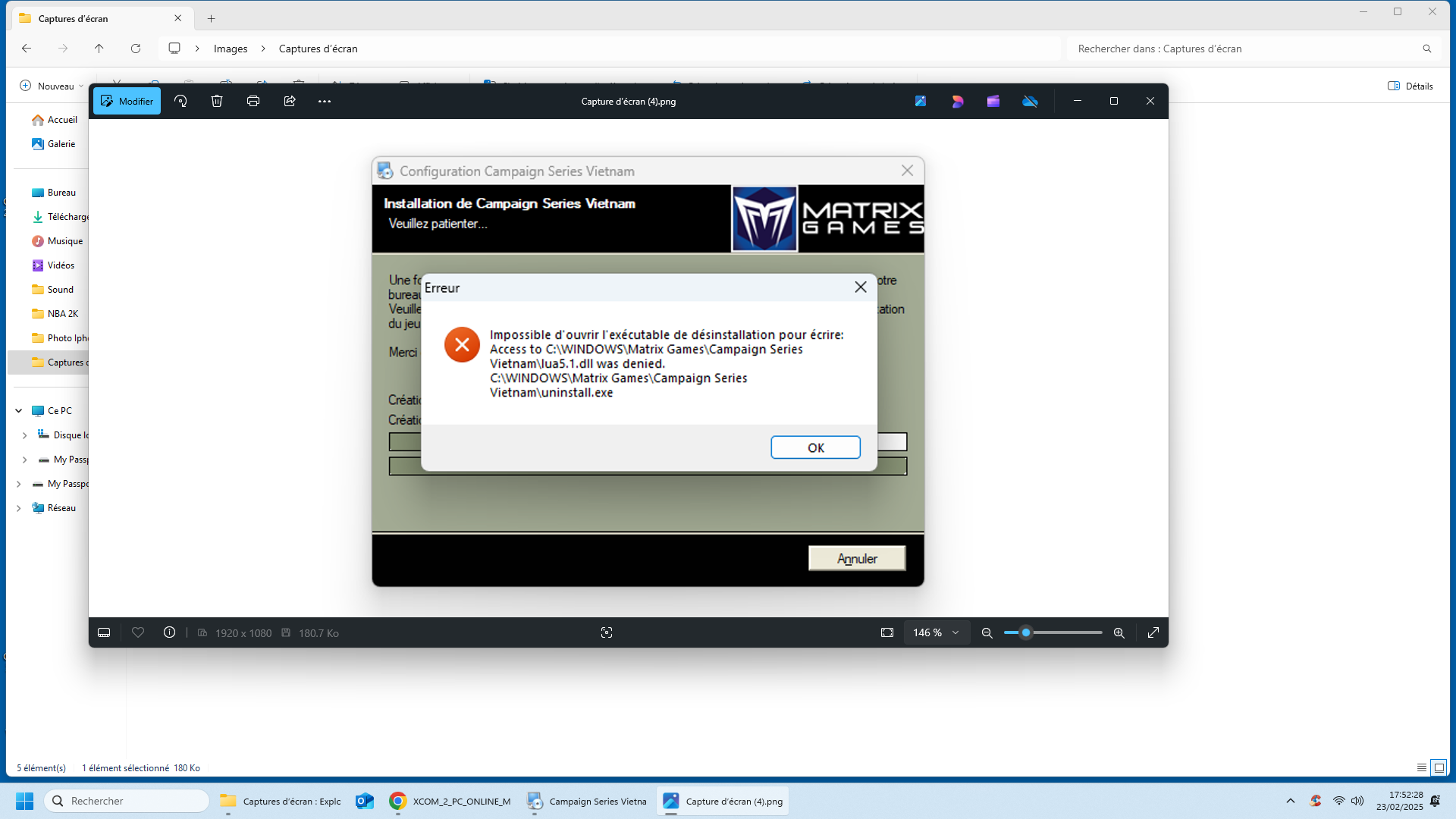Open Galerie in the sidebar
This screenshot has width=1456, height=819.
tap(53, 144)
